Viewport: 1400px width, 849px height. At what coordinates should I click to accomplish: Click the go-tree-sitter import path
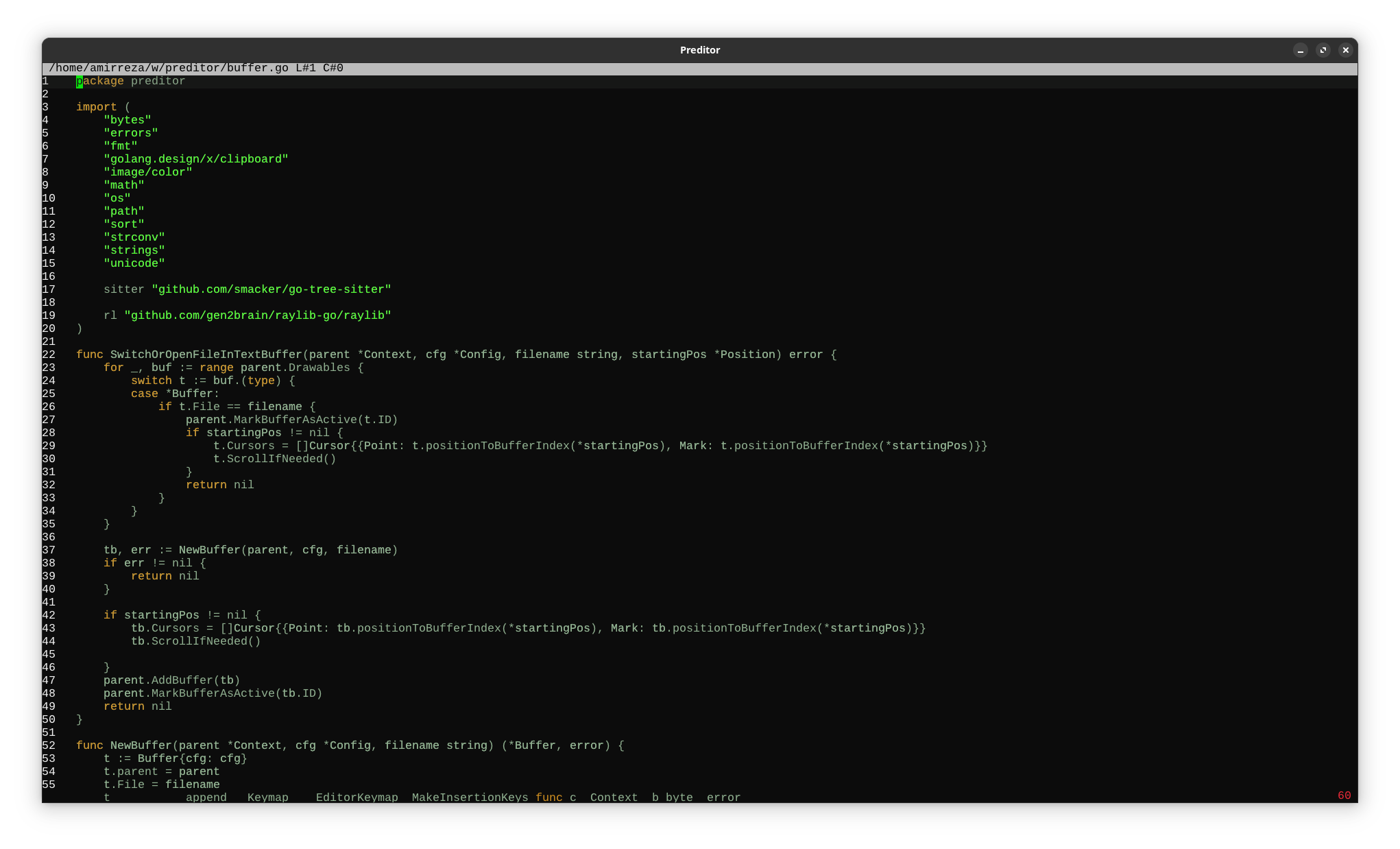point(271,289)
